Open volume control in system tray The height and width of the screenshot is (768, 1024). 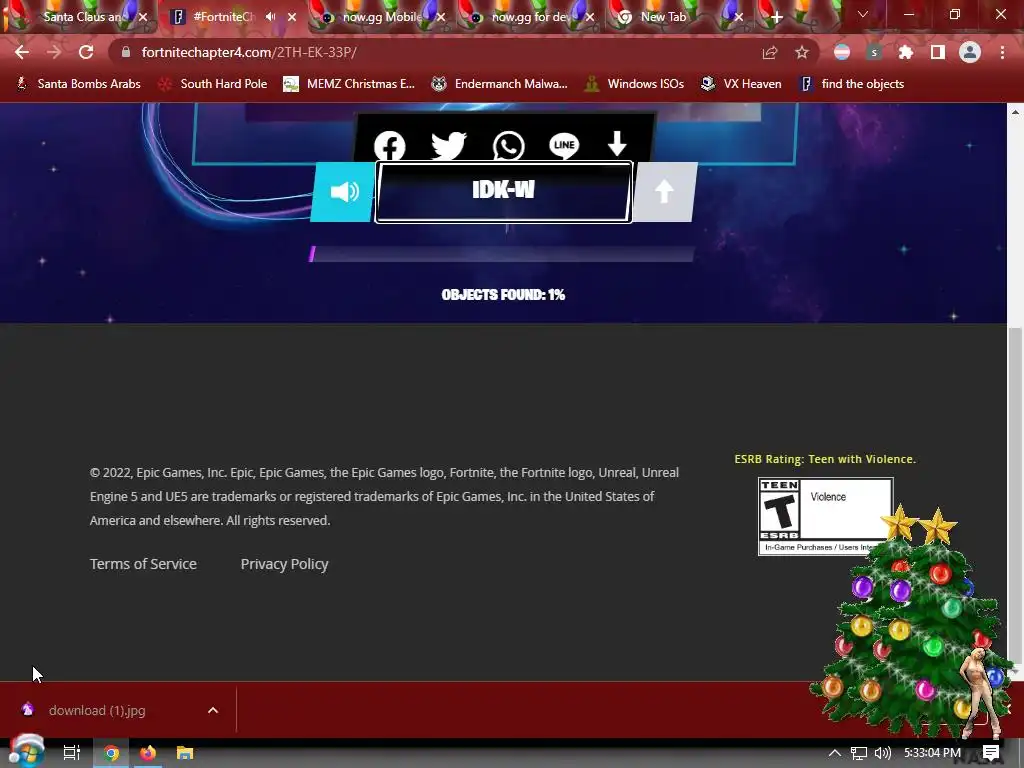882,753
